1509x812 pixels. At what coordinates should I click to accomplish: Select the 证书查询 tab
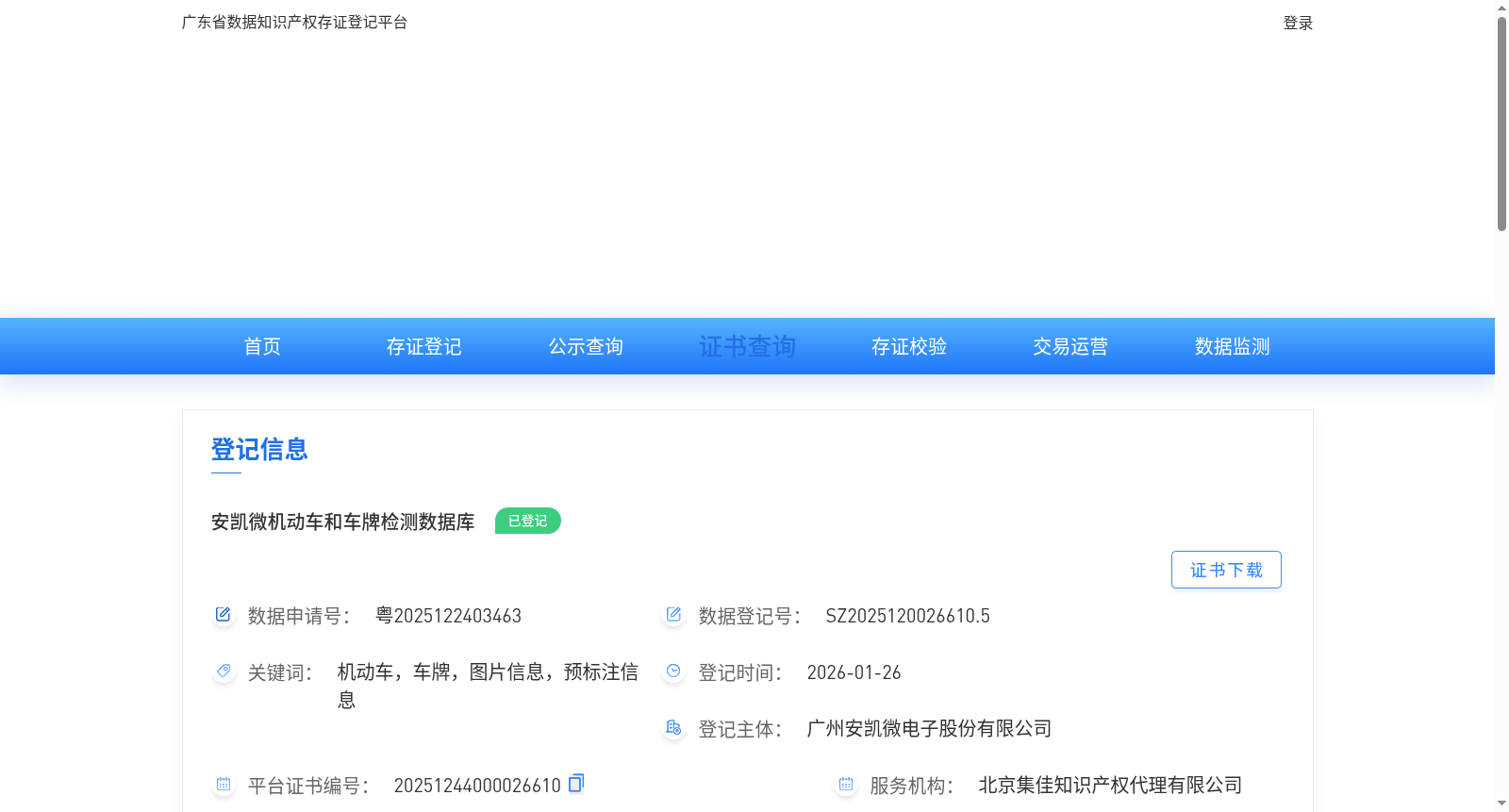click(747, 346)
